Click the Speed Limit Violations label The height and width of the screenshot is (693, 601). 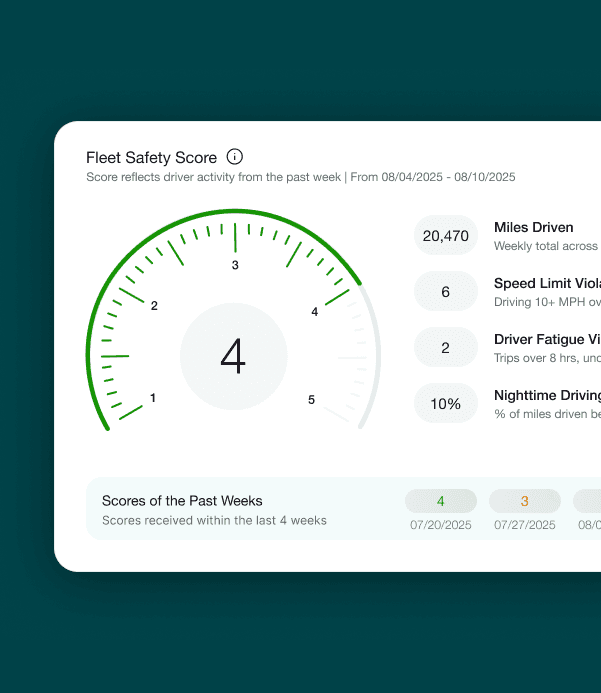(547, 283)
